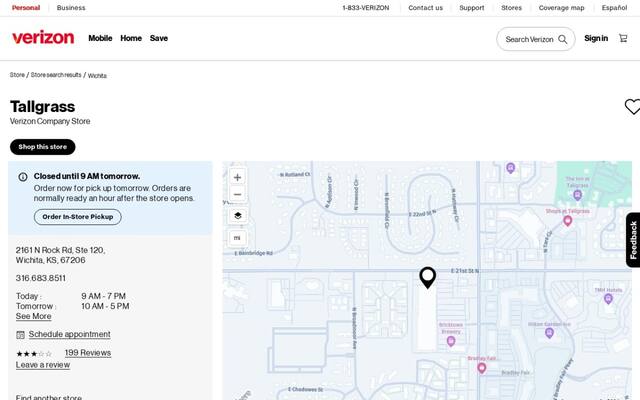
Task: Open Contact us link
Action: click(x=425, y=8)
